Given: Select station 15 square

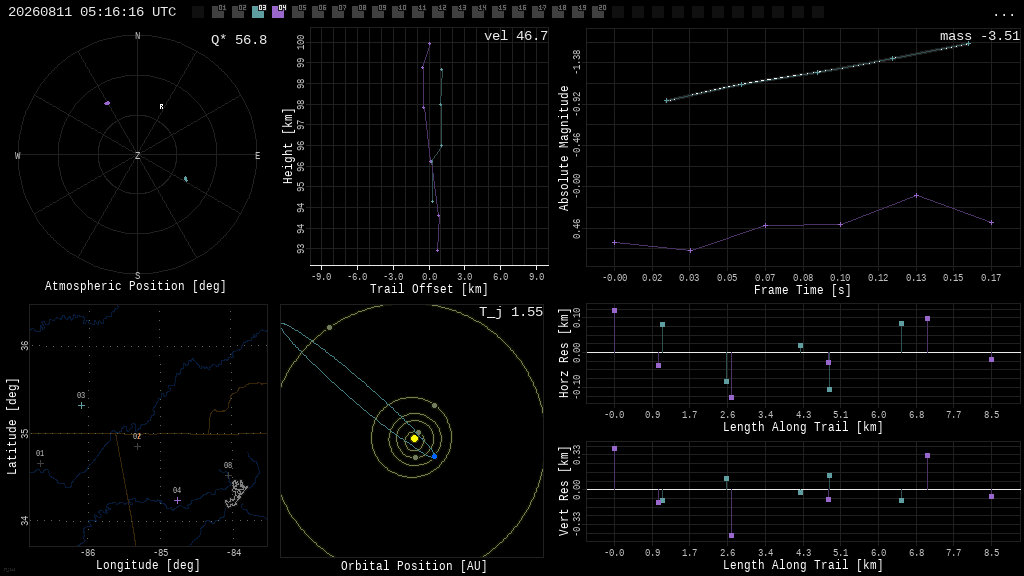Looking at the screenshot, I should click(x=498, y=12).
